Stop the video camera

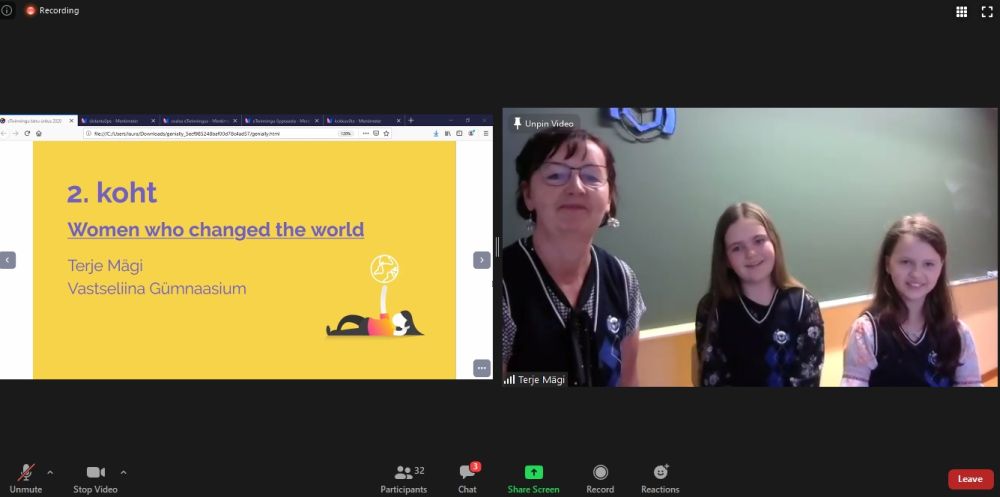click(x=95, y=474)
